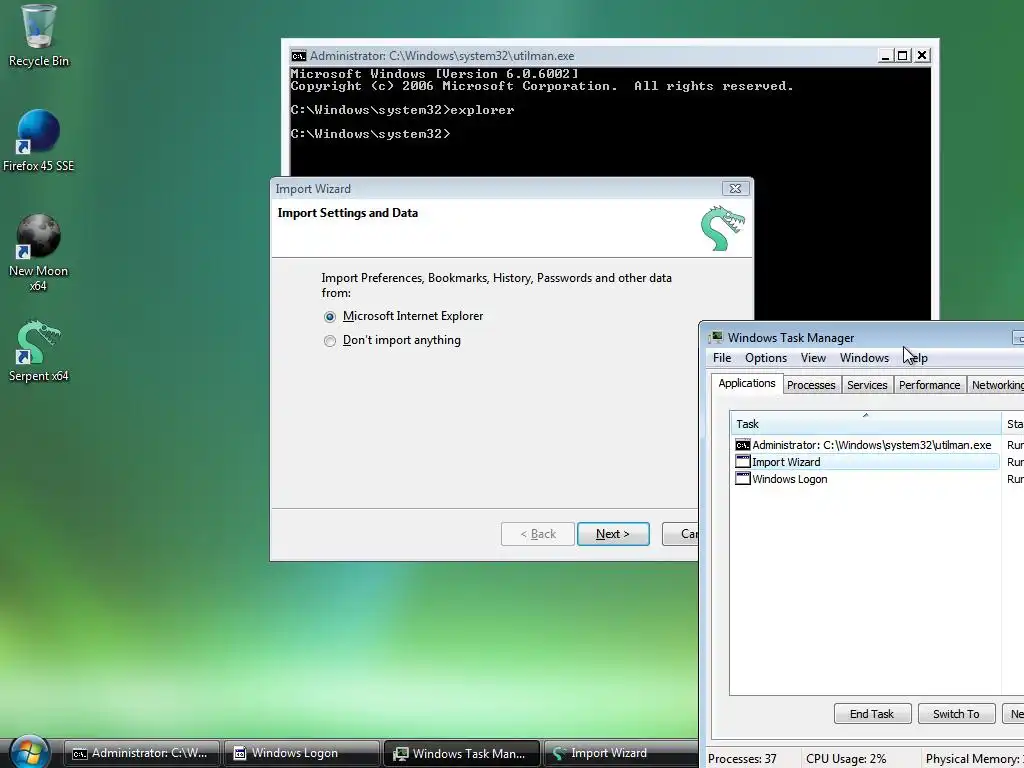
Task: Open the Windows menu in Task Manager
Action: pyautogui.click(x=864, y=358)
